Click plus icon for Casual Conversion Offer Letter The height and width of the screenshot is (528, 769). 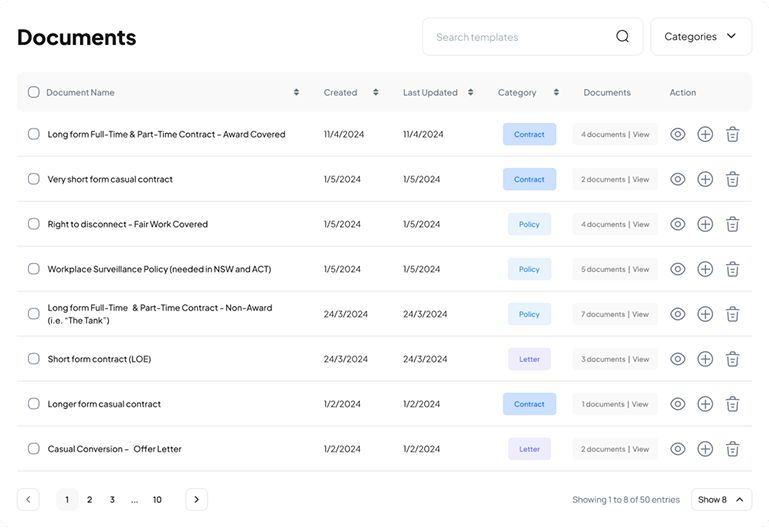[x=705, y=449]
